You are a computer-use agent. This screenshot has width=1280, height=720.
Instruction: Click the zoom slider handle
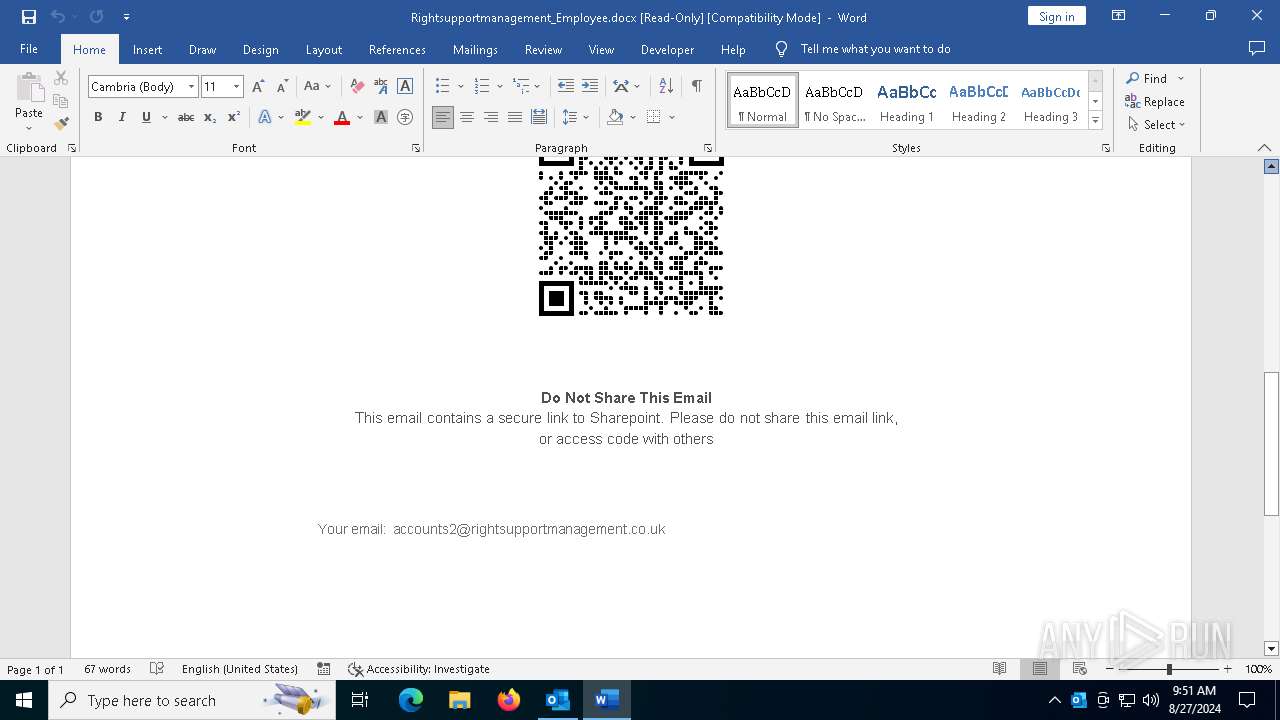(x=1169, y=669)
